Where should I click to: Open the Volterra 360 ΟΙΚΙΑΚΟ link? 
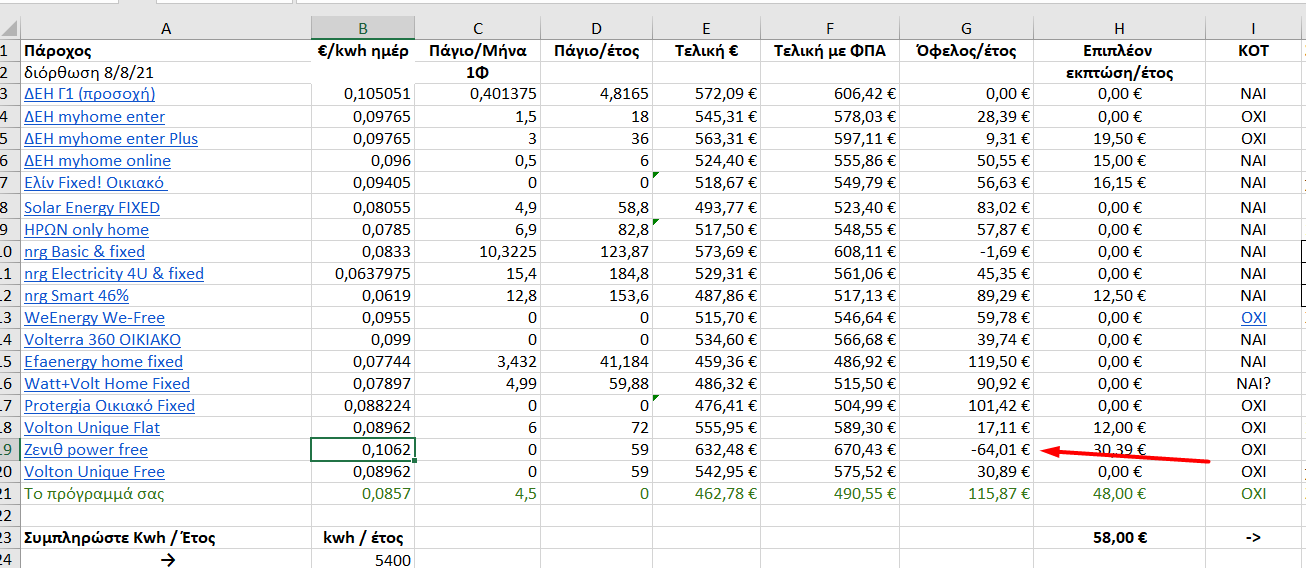click(102, 340)
